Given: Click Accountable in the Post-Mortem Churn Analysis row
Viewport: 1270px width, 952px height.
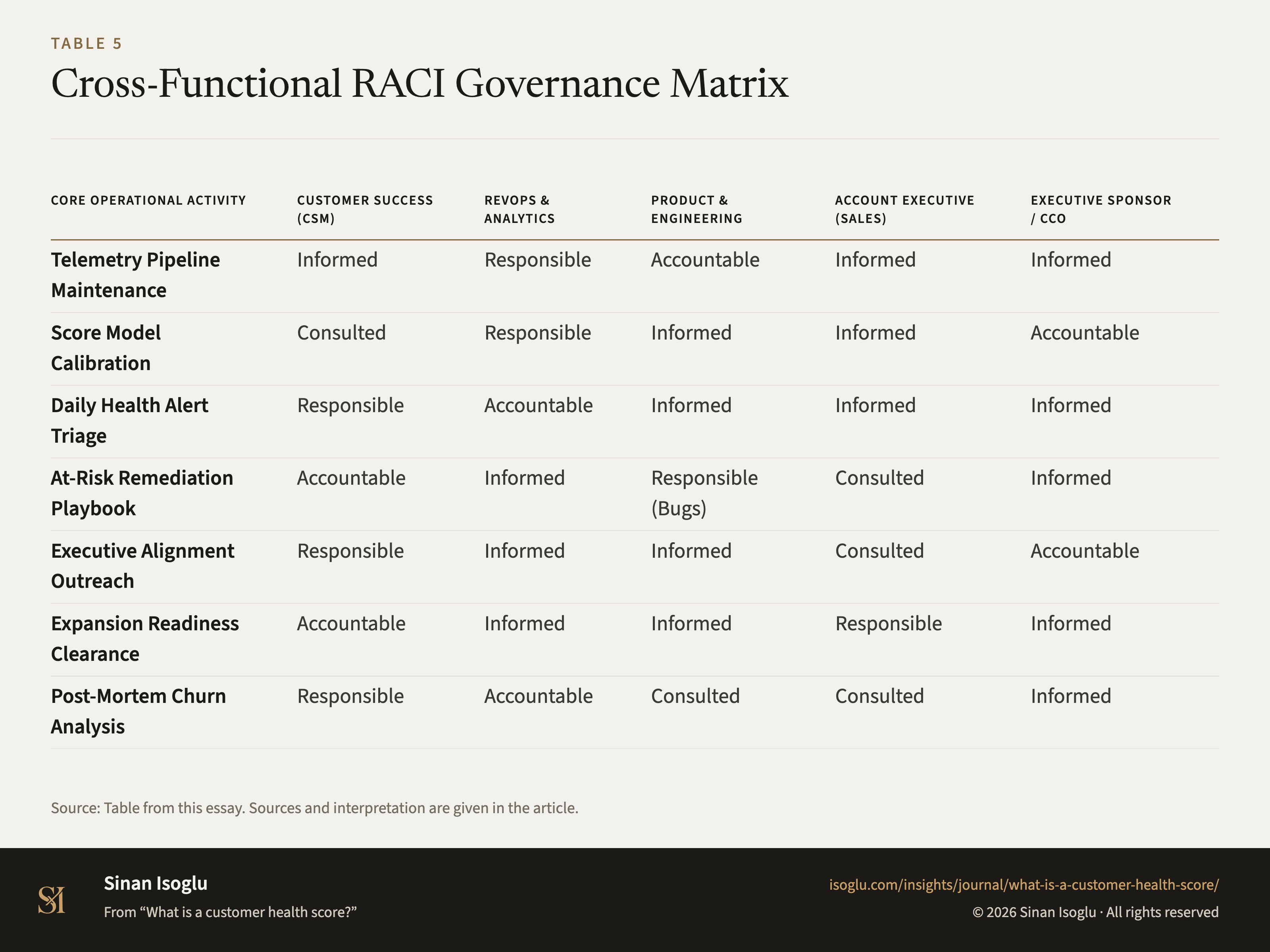Looking at the screenshot, I should [x=539, y=696].
